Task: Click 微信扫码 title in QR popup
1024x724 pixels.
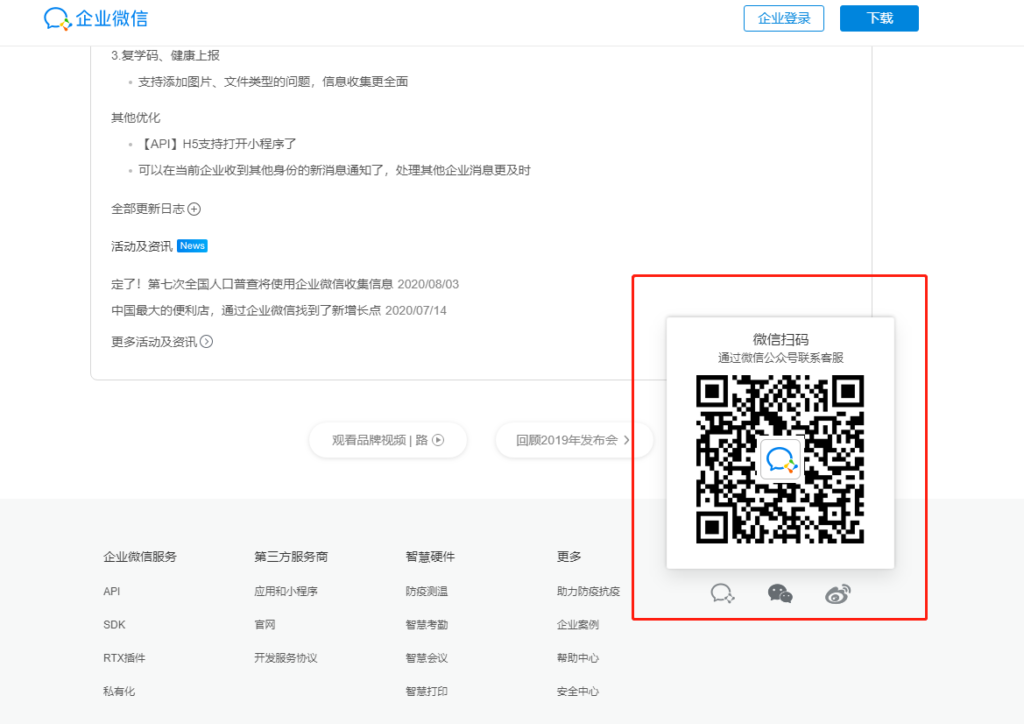Action: [x=780, y=339]
